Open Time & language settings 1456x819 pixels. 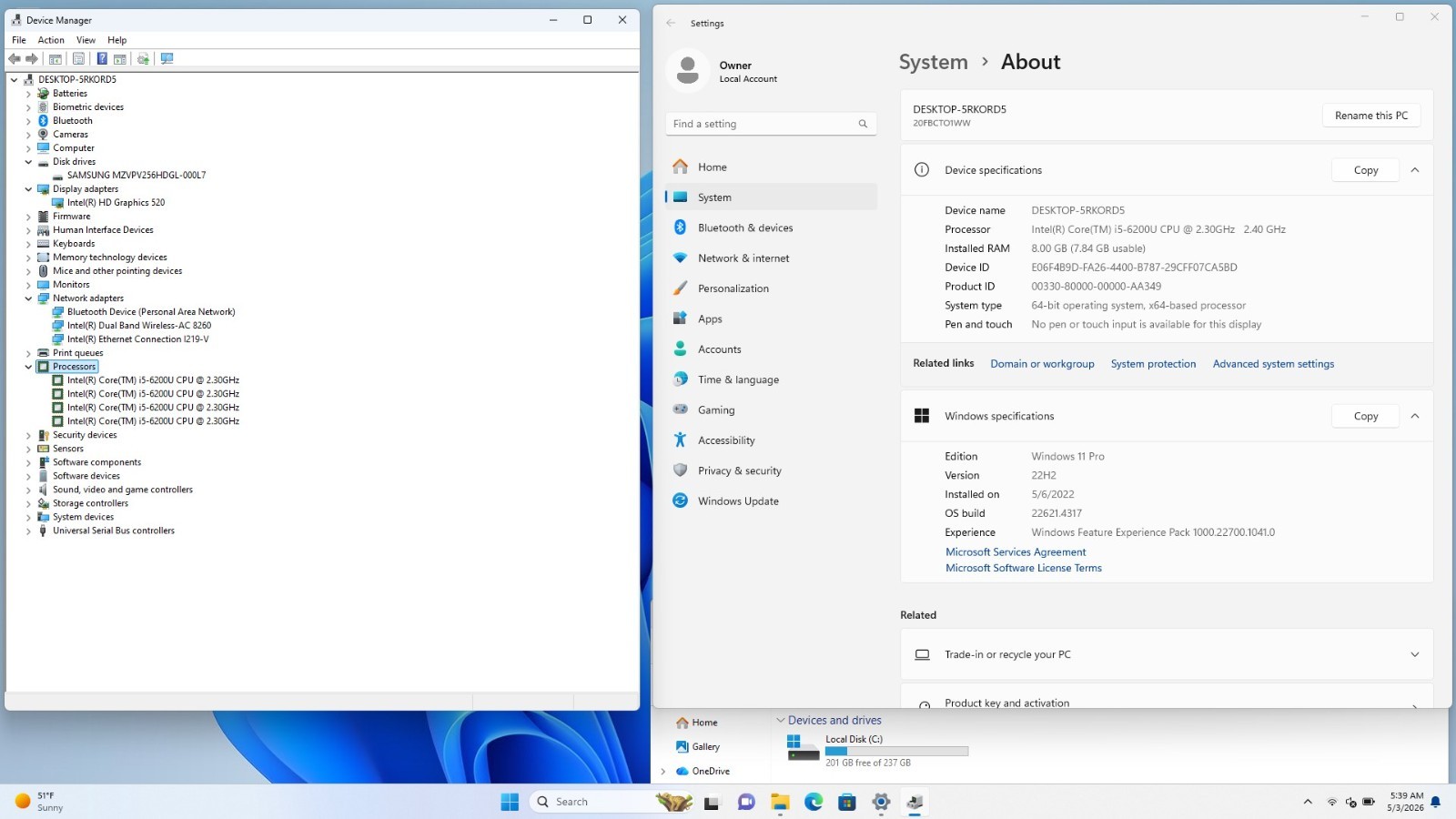[x=771, y=379]
